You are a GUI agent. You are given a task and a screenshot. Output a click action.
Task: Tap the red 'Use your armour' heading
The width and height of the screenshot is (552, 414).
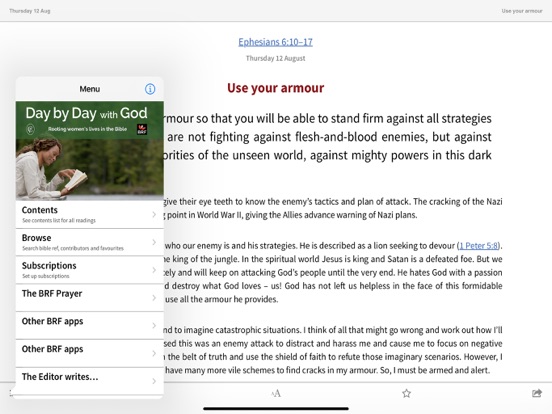tap(275, 88)
